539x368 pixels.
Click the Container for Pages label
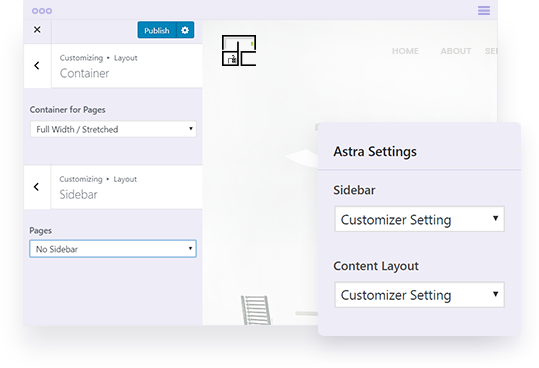[67, 110]
